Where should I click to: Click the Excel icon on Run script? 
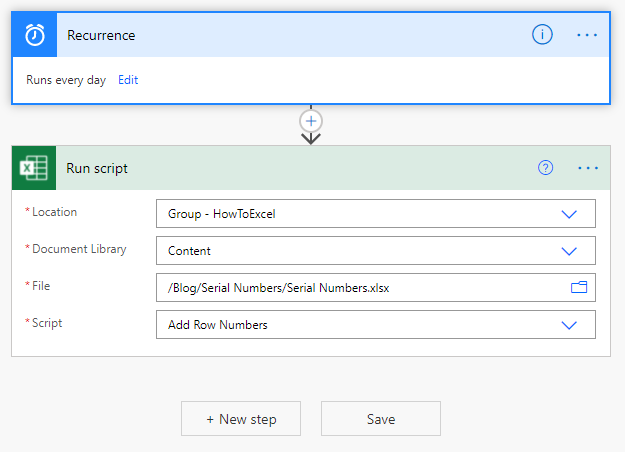pyautogui.click(x=34, y=168)
